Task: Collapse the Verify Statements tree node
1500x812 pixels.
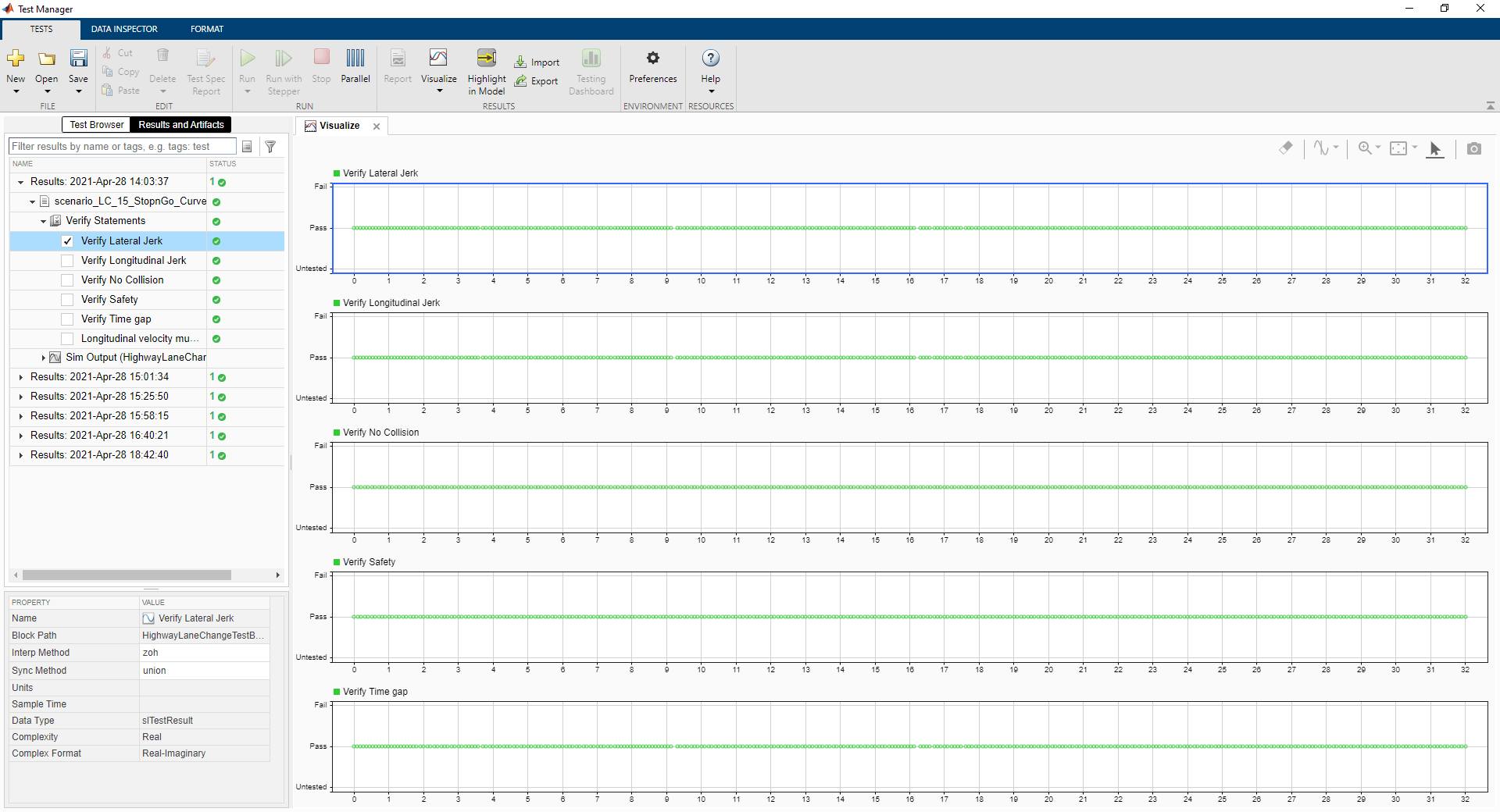Action: tap(43, 222)
